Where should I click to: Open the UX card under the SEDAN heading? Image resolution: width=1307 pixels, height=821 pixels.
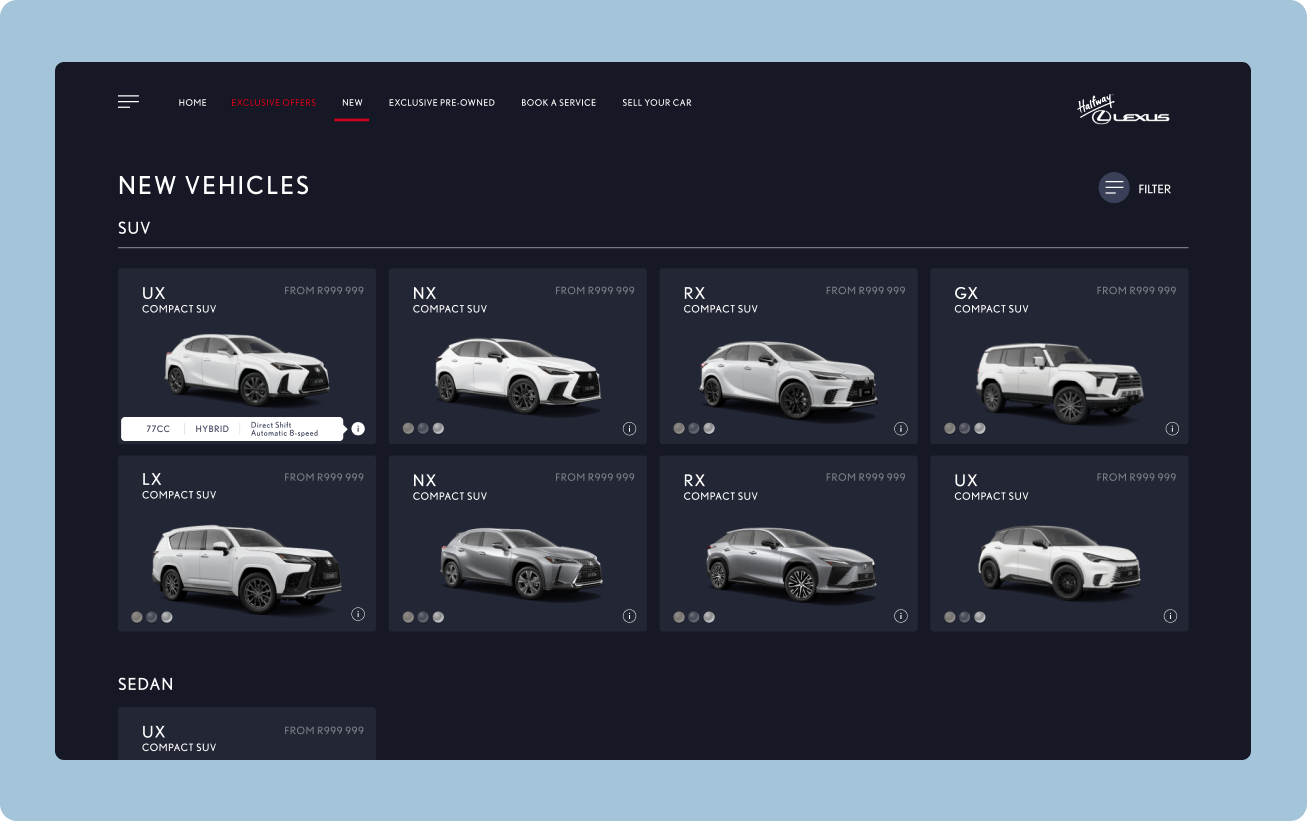coord(247,733)
